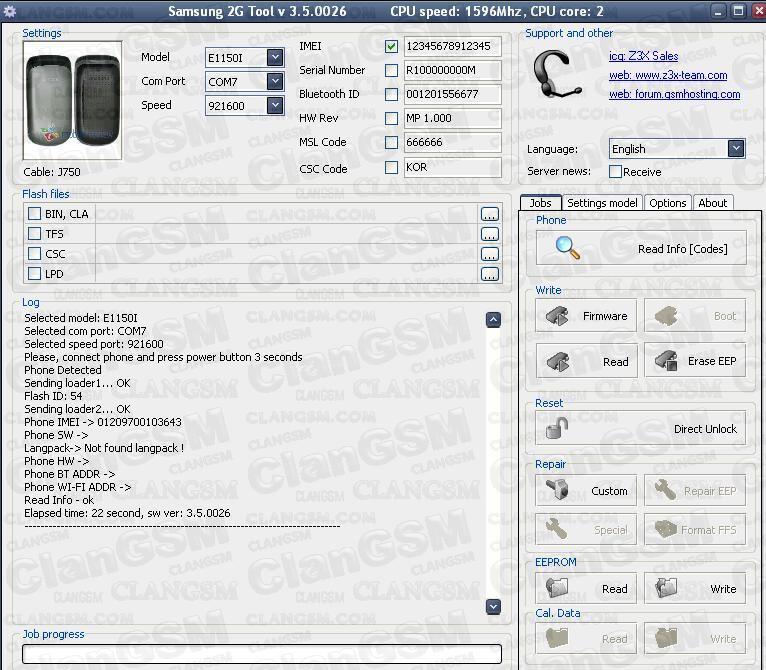Open the Settings model tab
766x670 pixels.
[602, 203]
